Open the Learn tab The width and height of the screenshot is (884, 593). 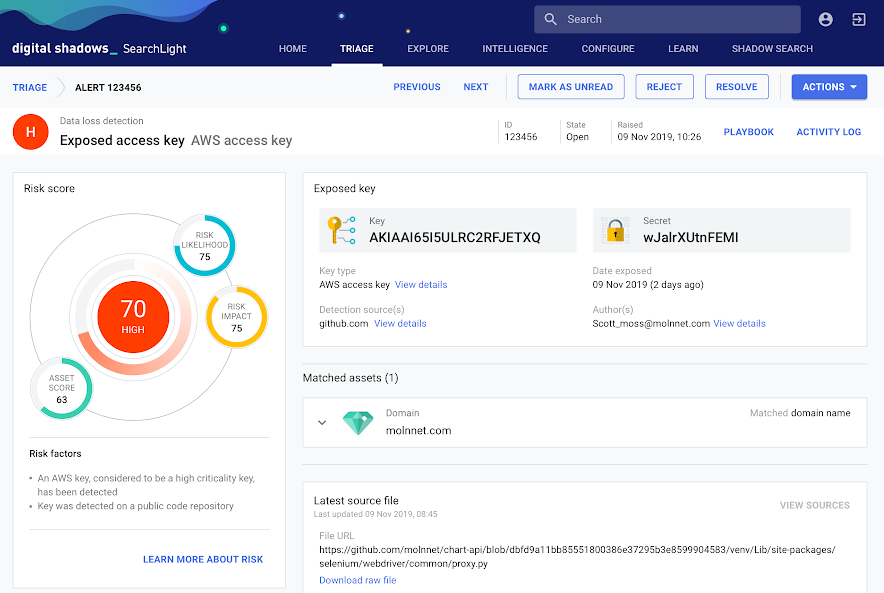(683, 48)
